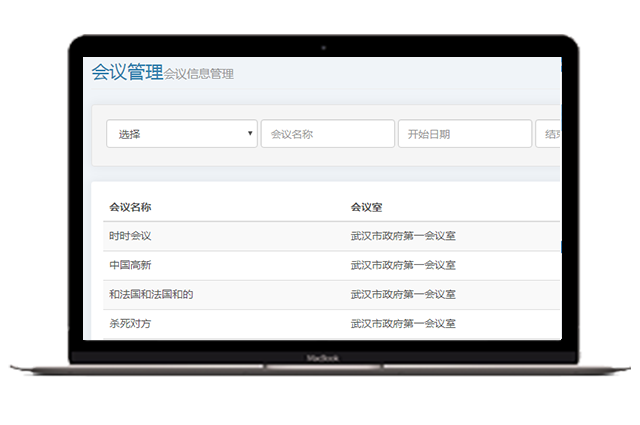This screenshot has width=640, height=425.
Task: Click the arrow on the 选择 combo box
Action: click(249, 134)
